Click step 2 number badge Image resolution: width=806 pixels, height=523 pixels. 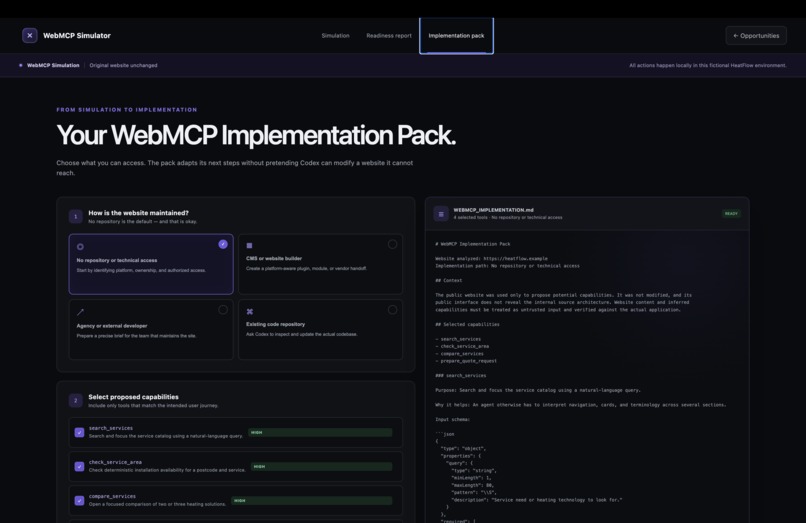76,401
